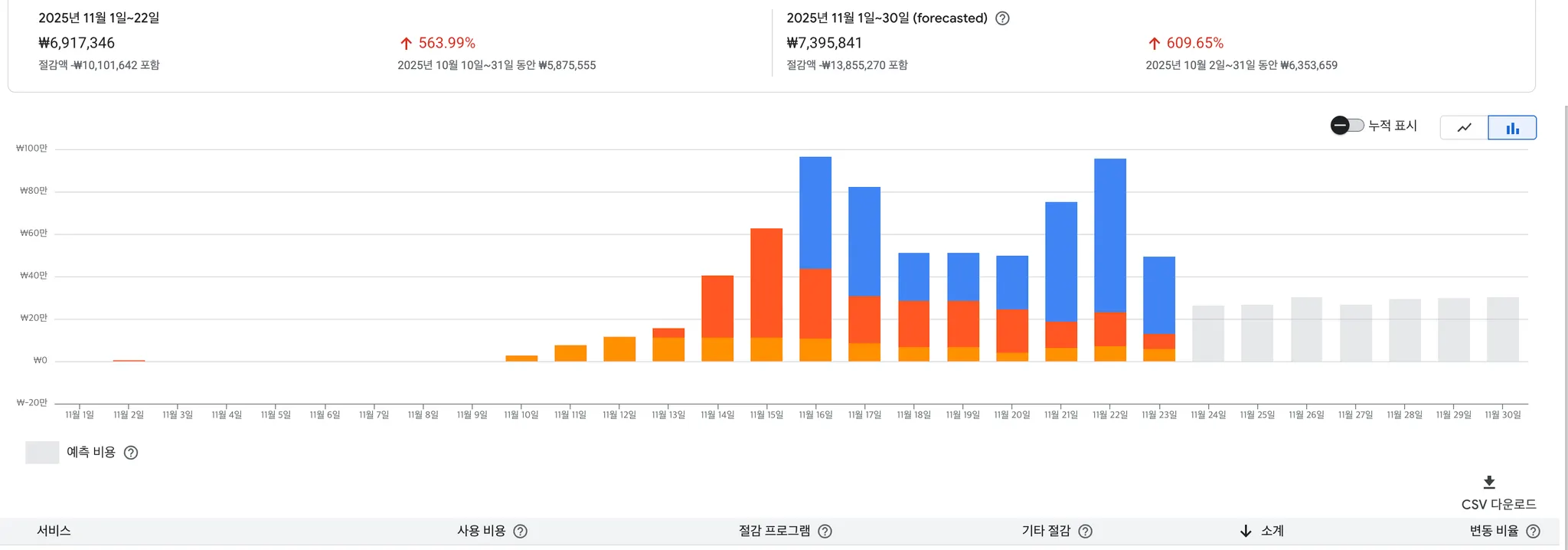Click the orange 11월 10일 bar
This screenshot has width=1568, height=550.
pos(521,358)
